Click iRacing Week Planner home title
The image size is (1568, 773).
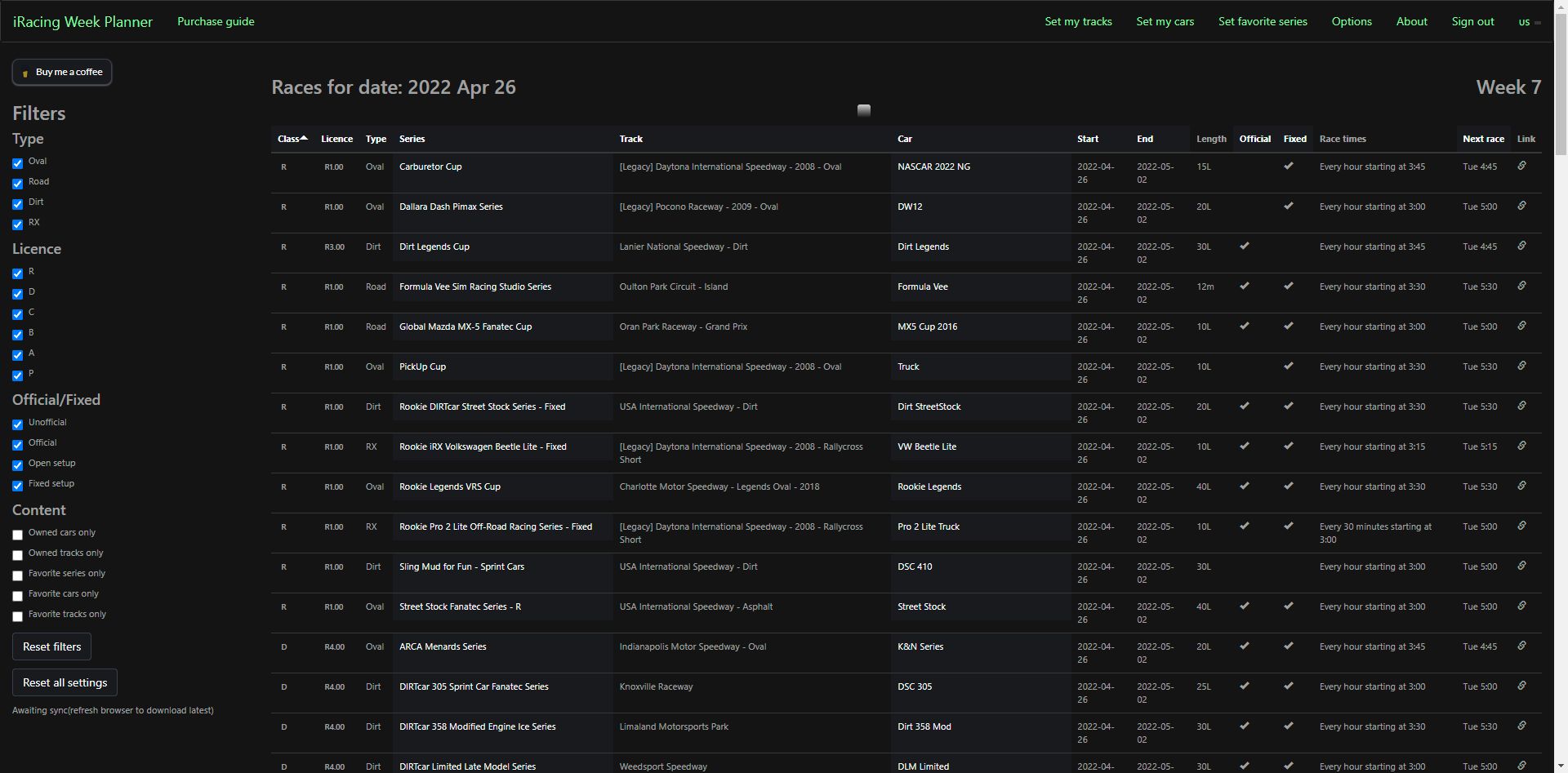tap(82, 22)
